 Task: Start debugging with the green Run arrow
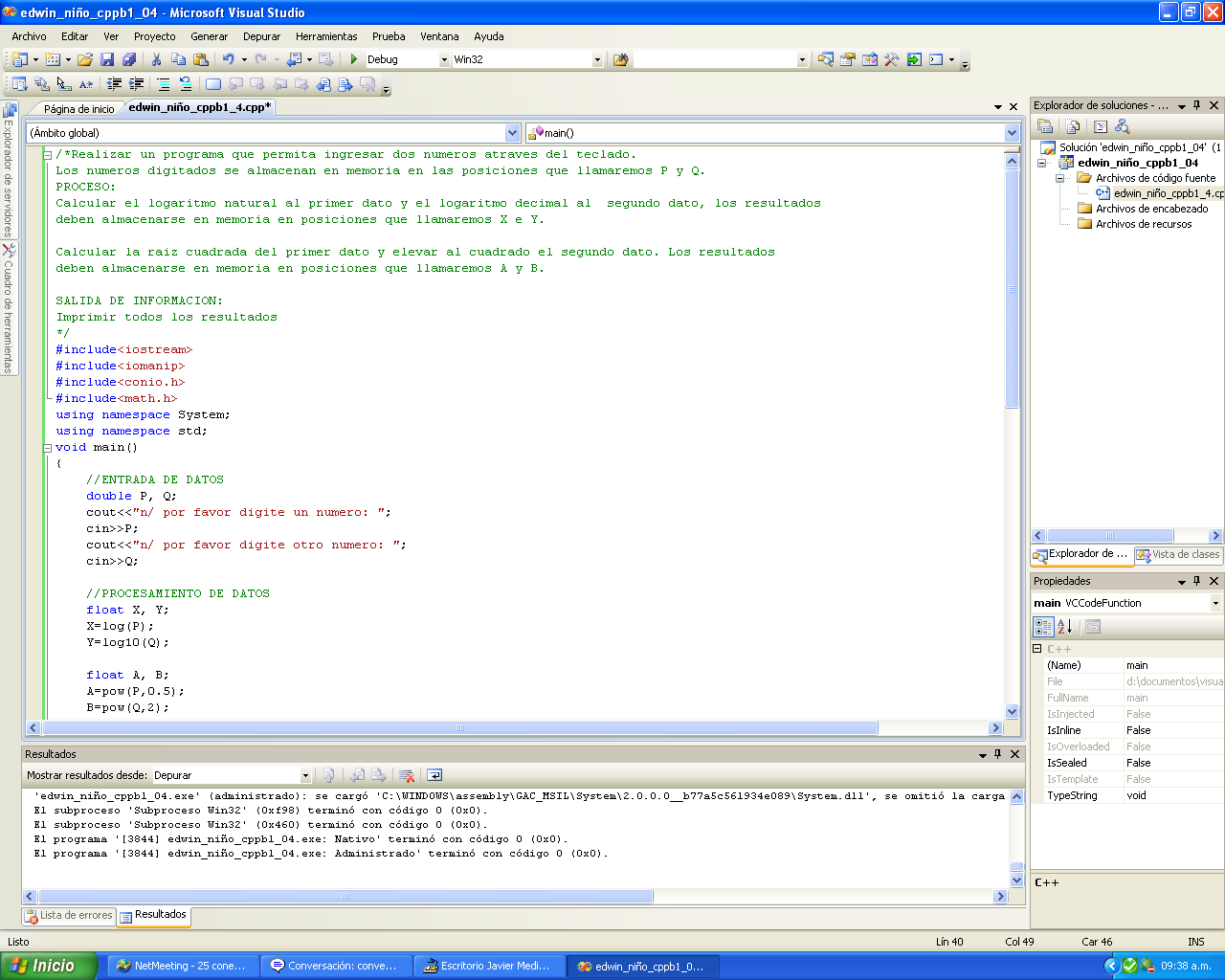[352, 59]
